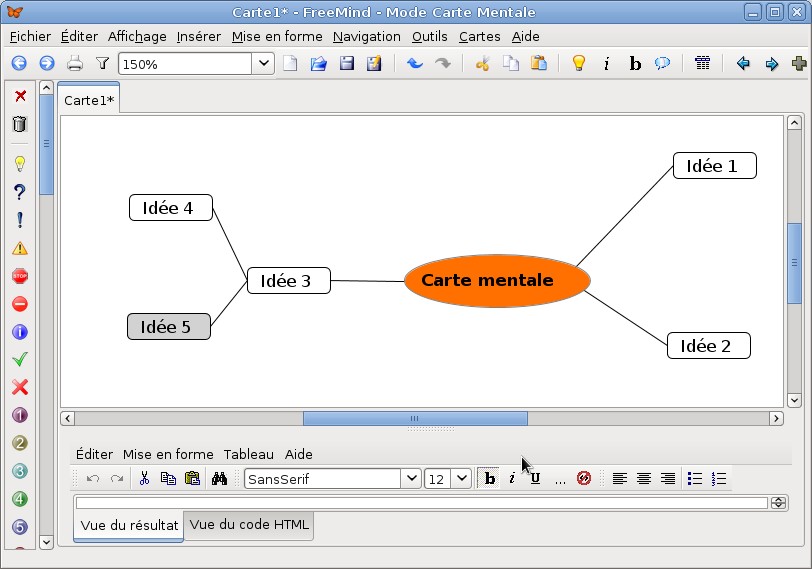Click the red stop sign icon
This screenshot has width=812, height=569.
click(x=20, y=276)
